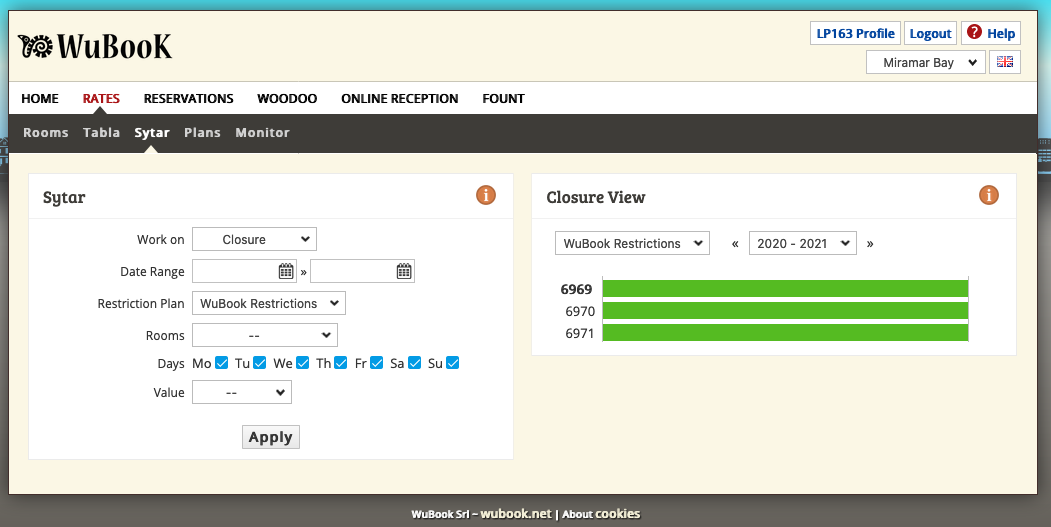Click the Logout button
This screenshot has width=1051, height=527.
[930, 34]
